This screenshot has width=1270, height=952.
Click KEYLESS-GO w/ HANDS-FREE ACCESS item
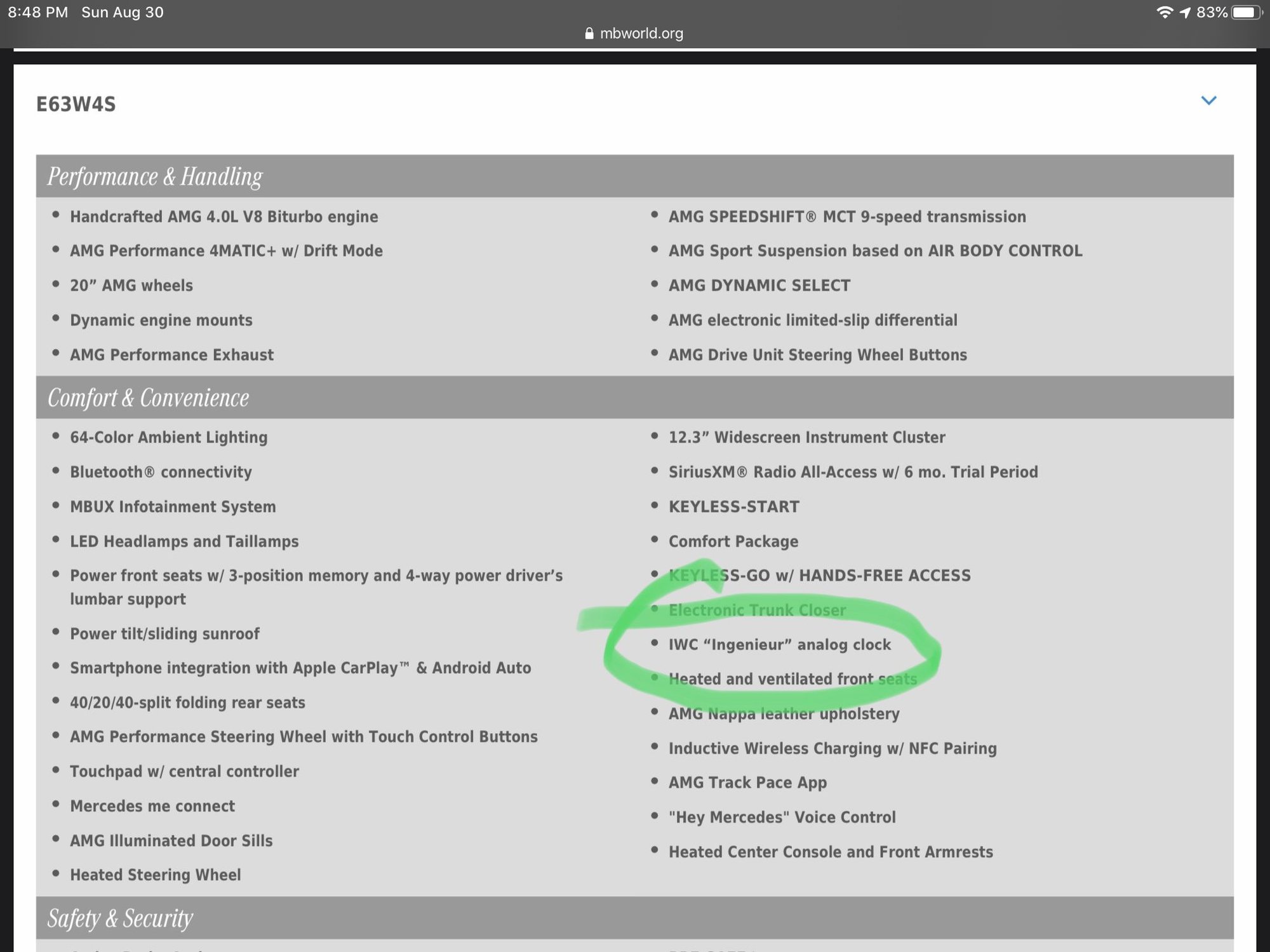(819, 576)
